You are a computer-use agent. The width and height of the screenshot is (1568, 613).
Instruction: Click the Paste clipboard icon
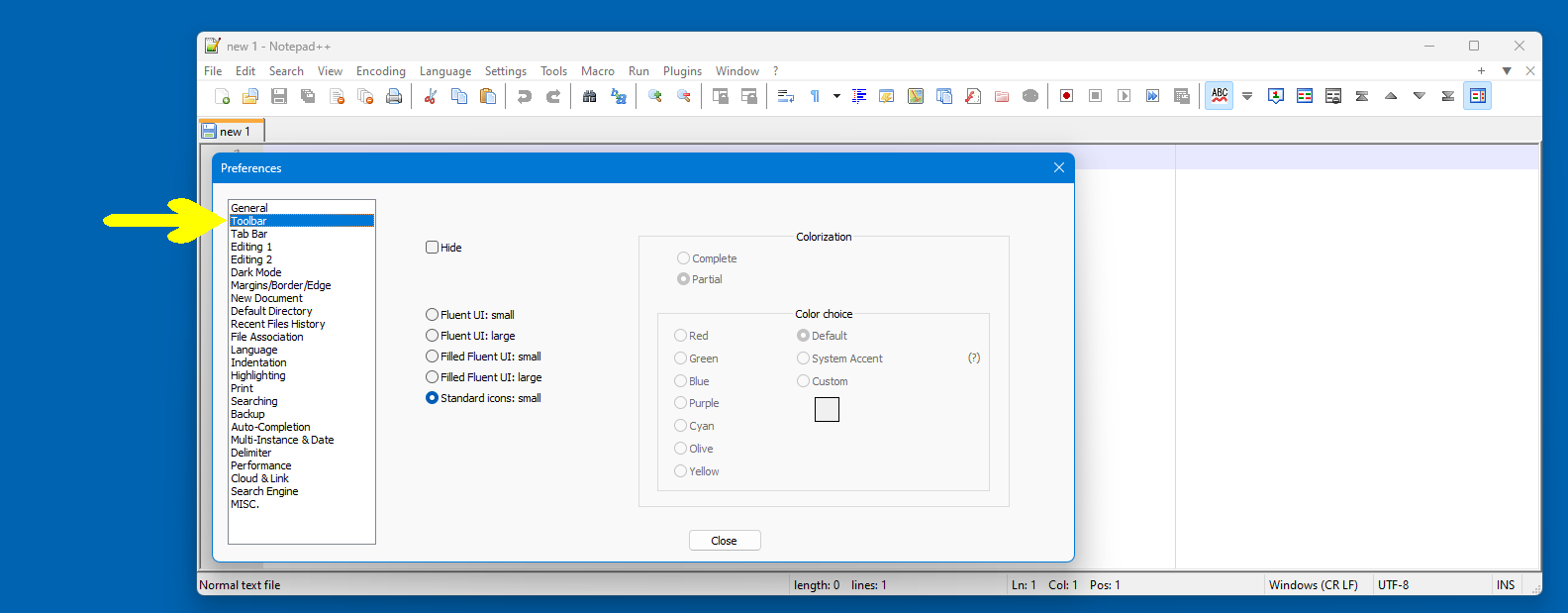[488, 96]
